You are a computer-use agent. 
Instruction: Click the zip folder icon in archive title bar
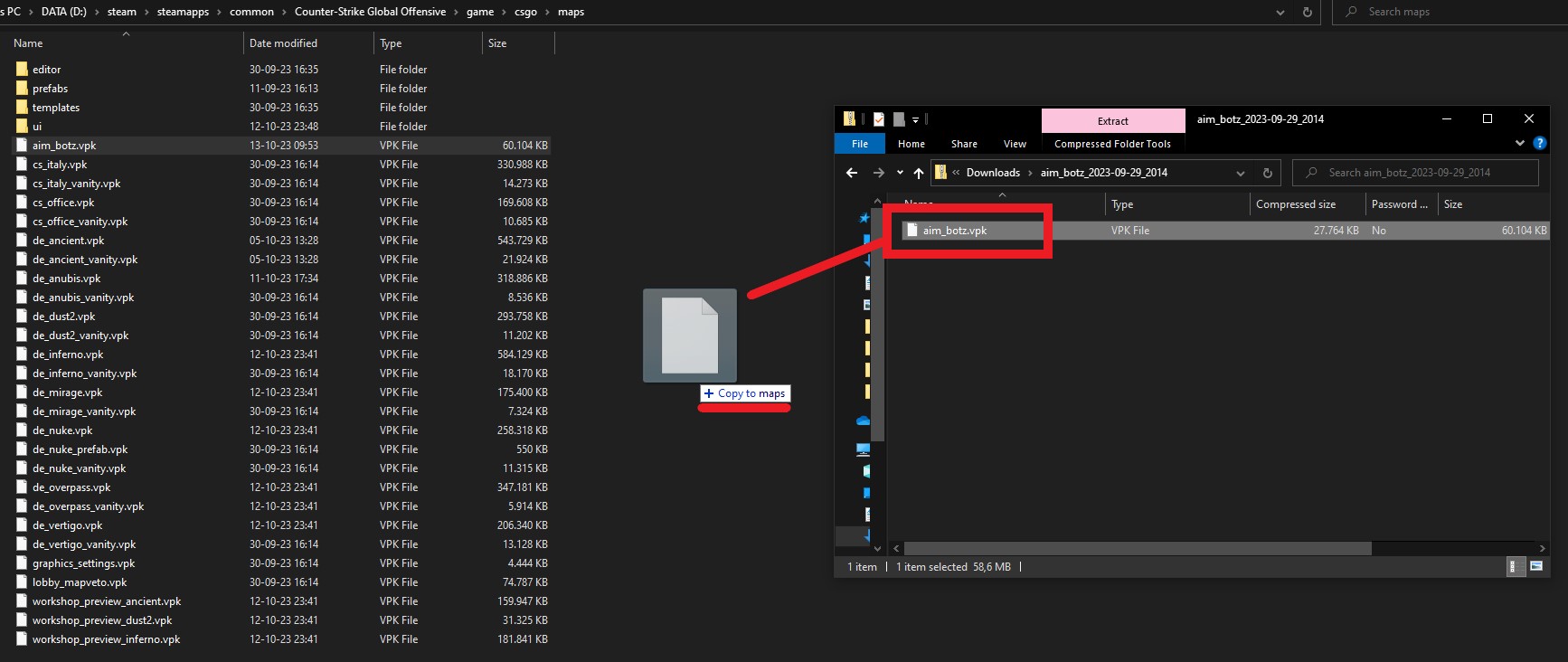click(x=849, y=118)
